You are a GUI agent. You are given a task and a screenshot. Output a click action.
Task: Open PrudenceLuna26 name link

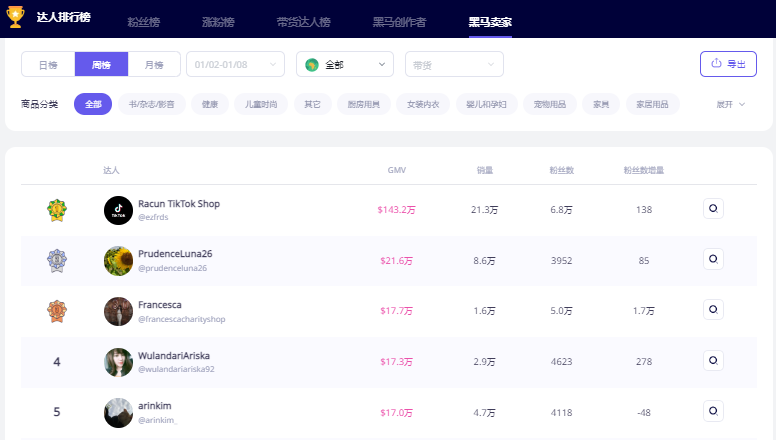[x=175, y=254]
